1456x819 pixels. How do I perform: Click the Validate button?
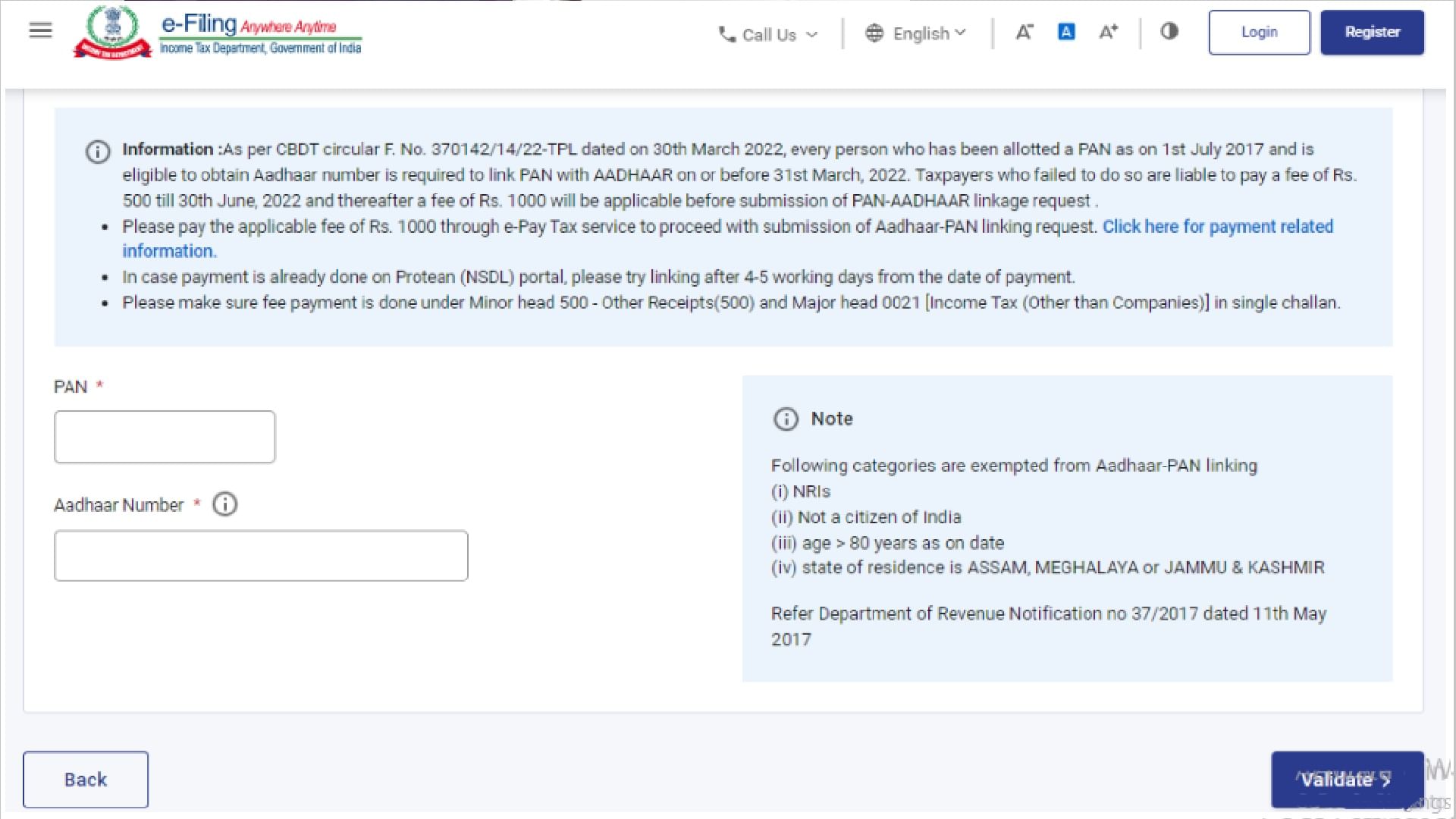point(1347,779)
